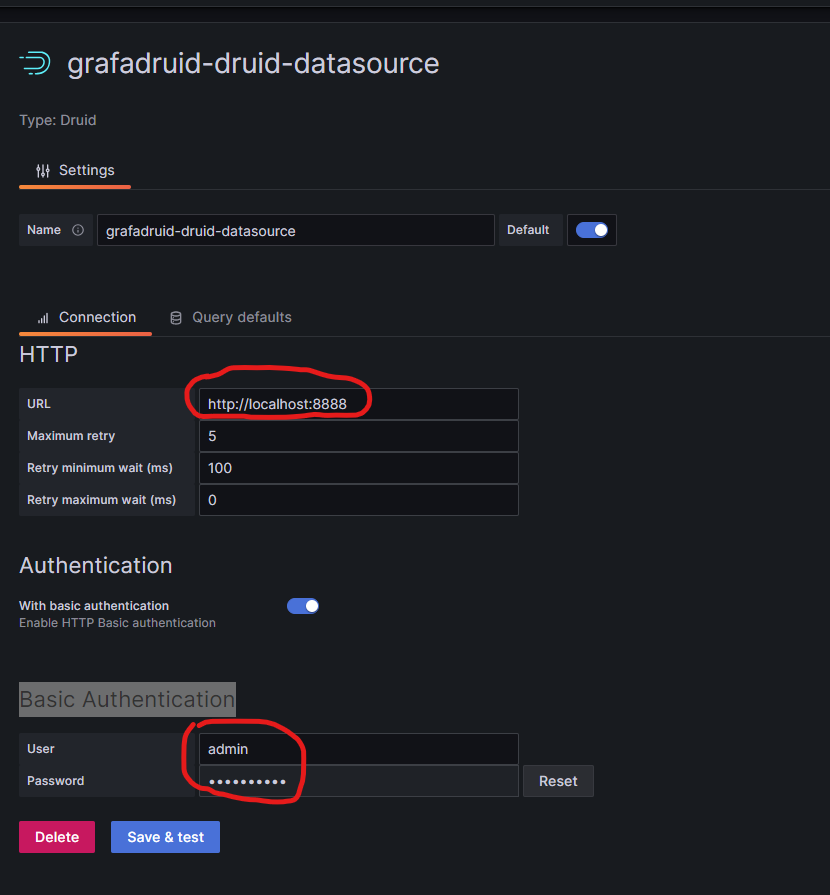Viewport: 830px width, 895px height.
Task: Enable the Default datasource toggle
Action: tap(591, 229)
